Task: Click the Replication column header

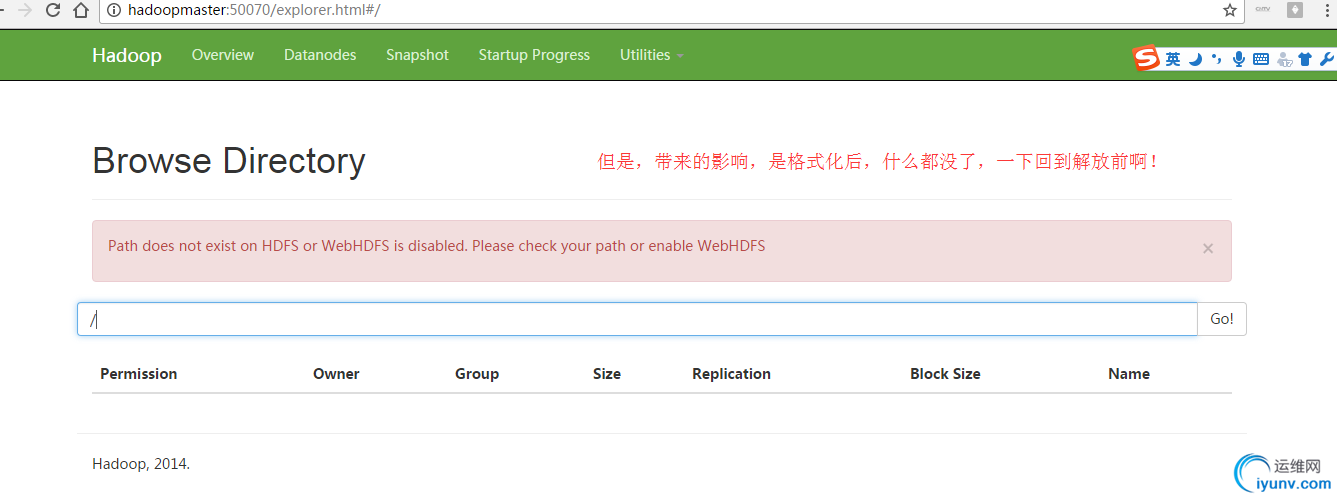Action: [731, 374]
